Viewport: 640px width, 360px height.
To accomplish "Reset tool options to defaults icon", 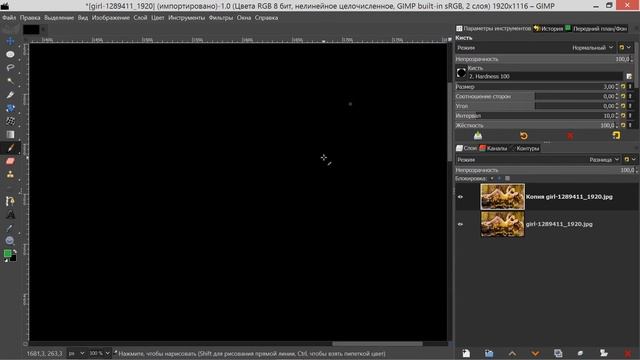I will 616,136.
